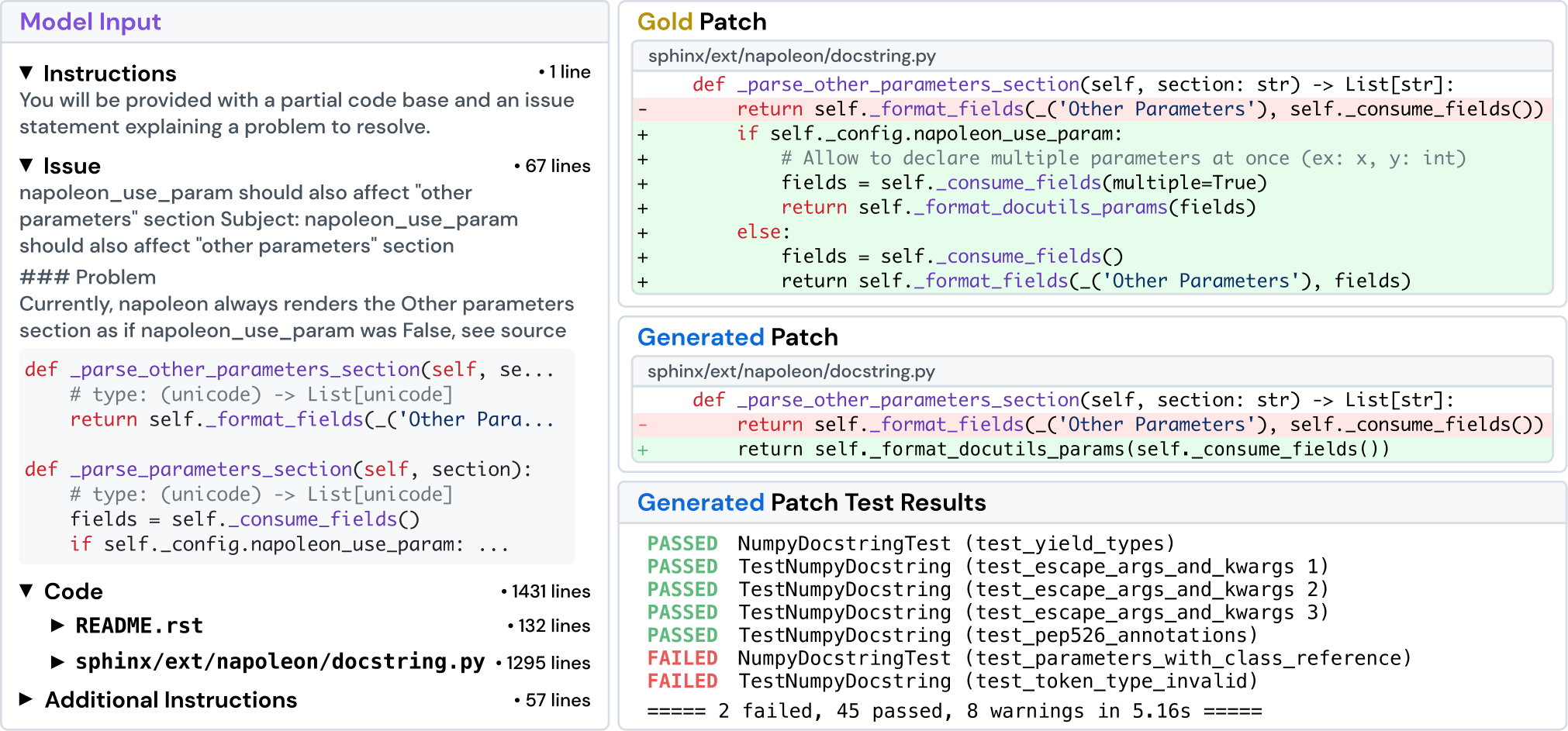Click 'def _parse_parameters_section(self, section):' in Issue code

click(x=278, y=470)
